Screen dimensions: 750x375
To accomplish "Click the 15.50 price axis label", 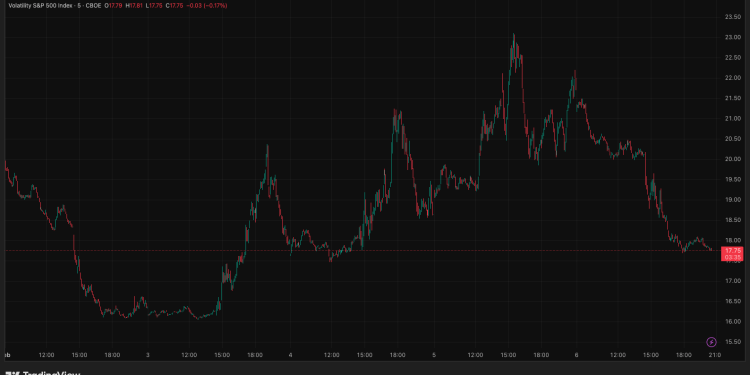I will click(x=733, y=342).
